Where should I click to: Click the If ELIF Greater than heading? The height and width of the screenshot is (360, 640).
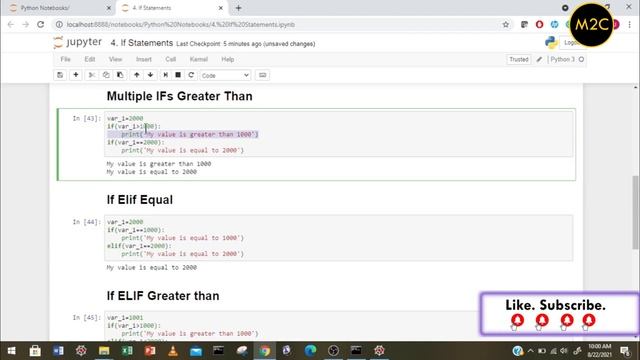click(x=163, y=296)
